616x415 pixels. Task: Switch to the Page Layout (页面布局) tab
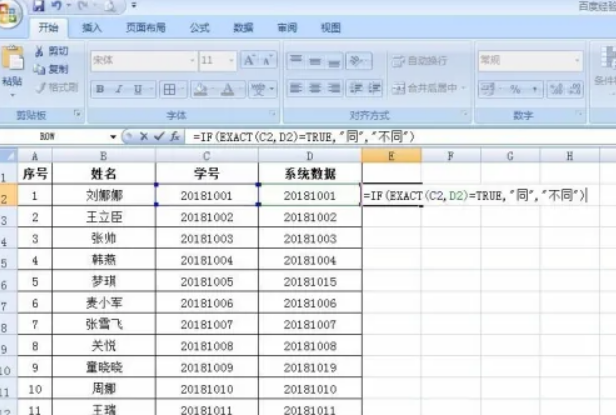click(145, 28)
